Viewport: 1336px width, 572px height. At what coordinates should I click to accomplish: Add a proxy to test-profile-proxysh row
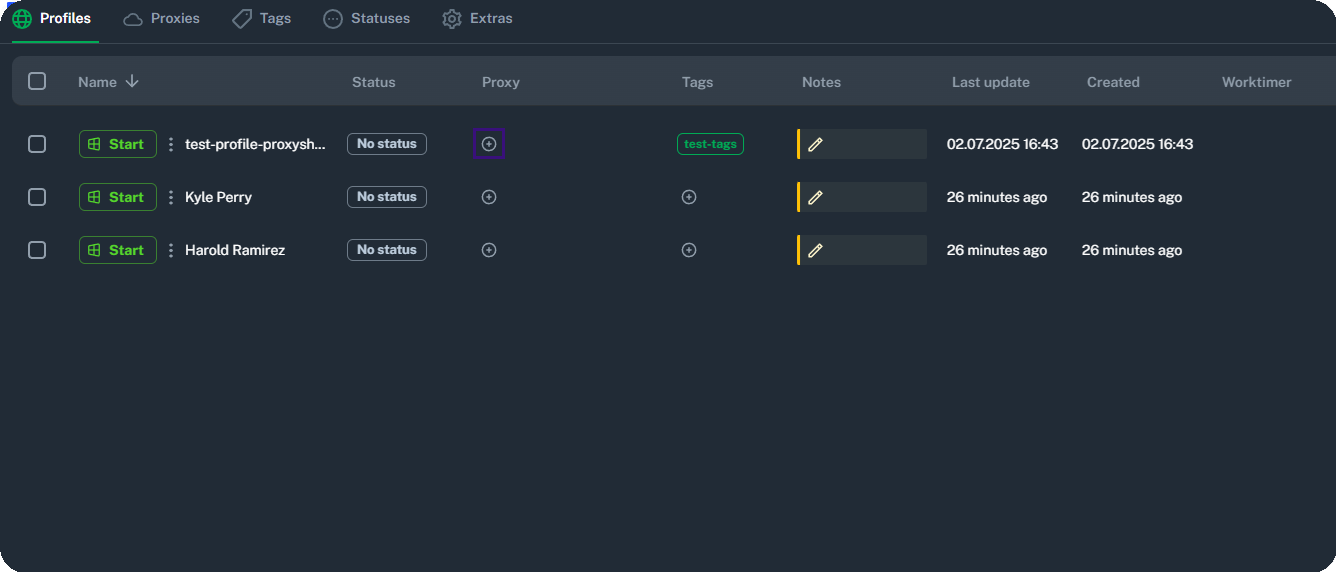(489, 144)
